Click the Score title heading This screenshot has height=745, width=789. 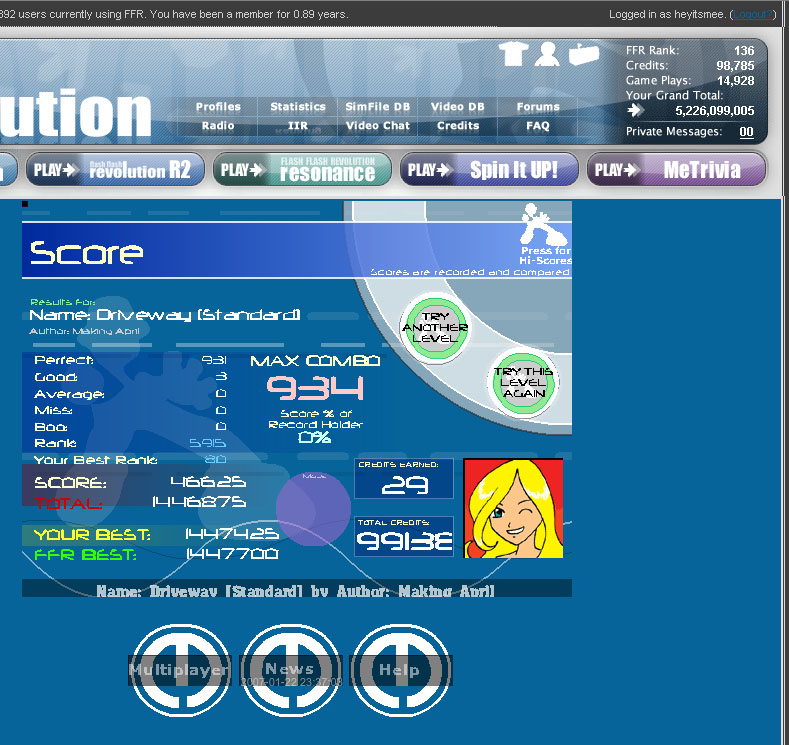click(87, 252)
